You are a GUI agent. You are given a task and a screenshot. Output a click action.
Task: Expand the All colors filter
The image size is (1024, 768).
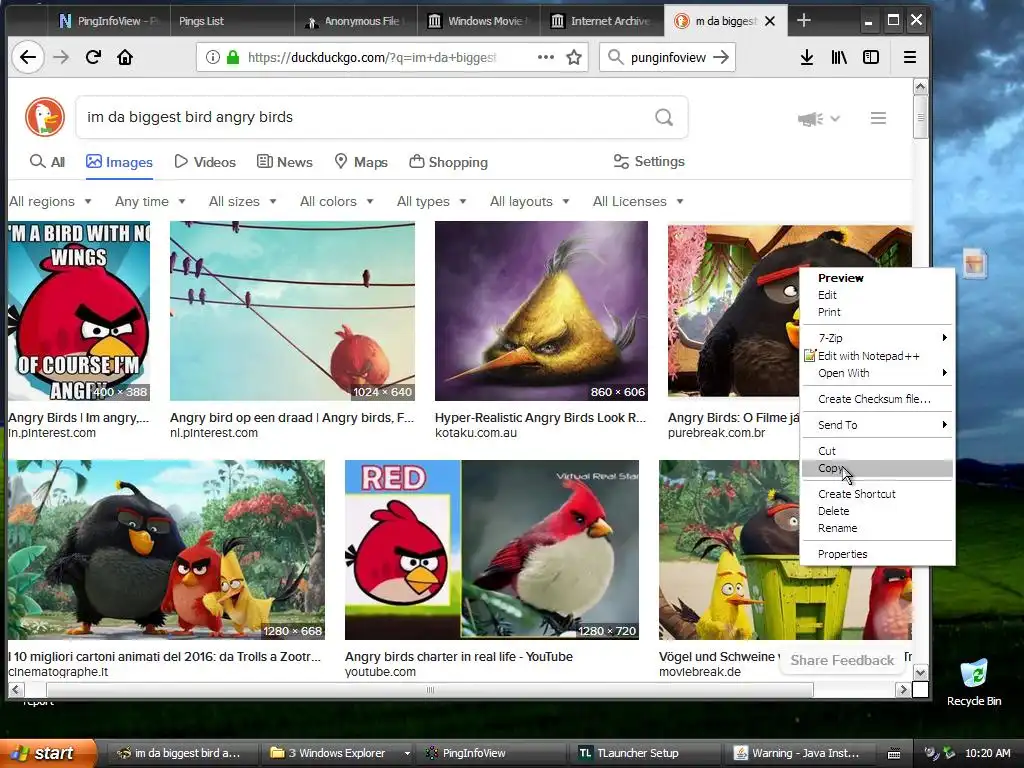coord(336,201)
